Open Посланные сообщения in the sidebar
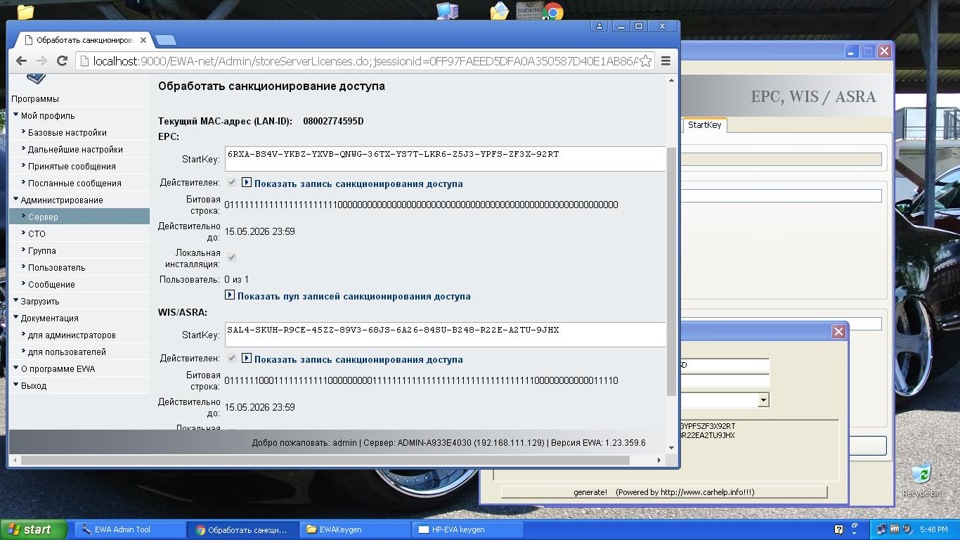 (x=75, y=183)
